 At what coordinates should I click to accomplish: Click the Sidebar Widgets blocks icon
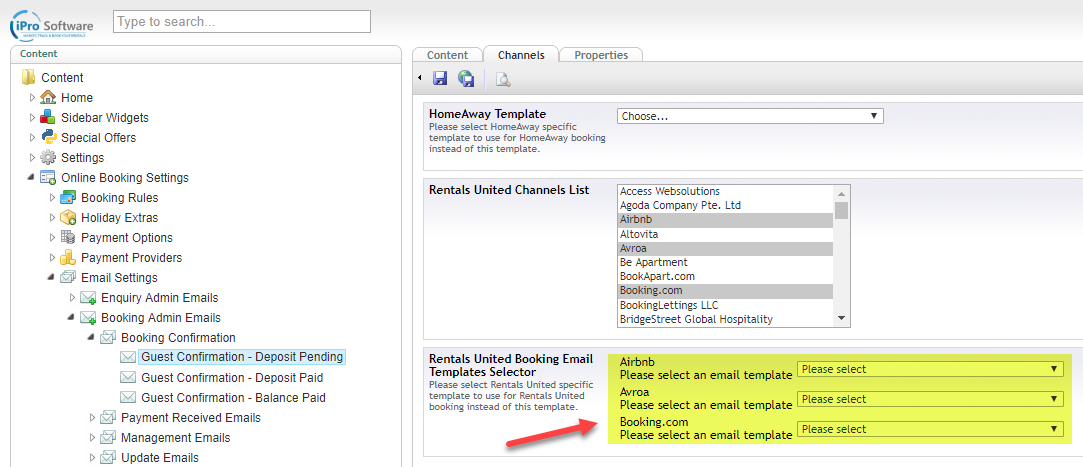(x=48, y=117)
